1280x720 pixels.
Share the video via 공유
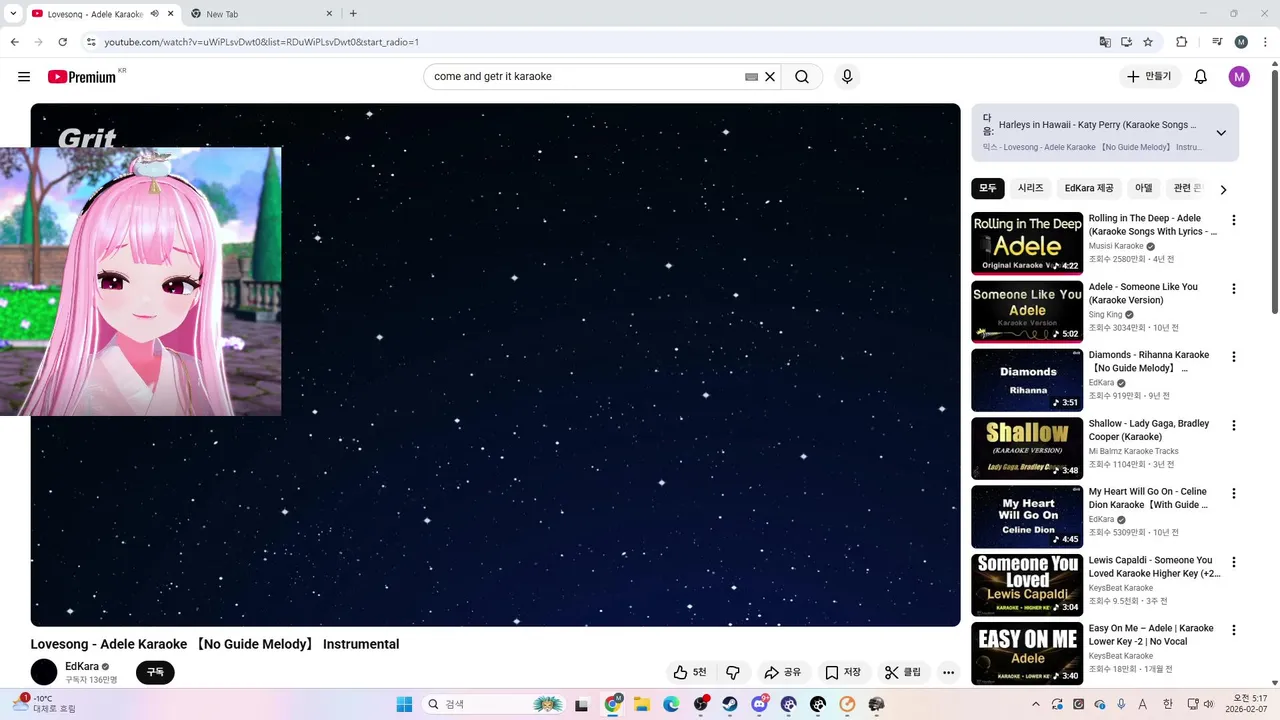(x=783, y=673)
